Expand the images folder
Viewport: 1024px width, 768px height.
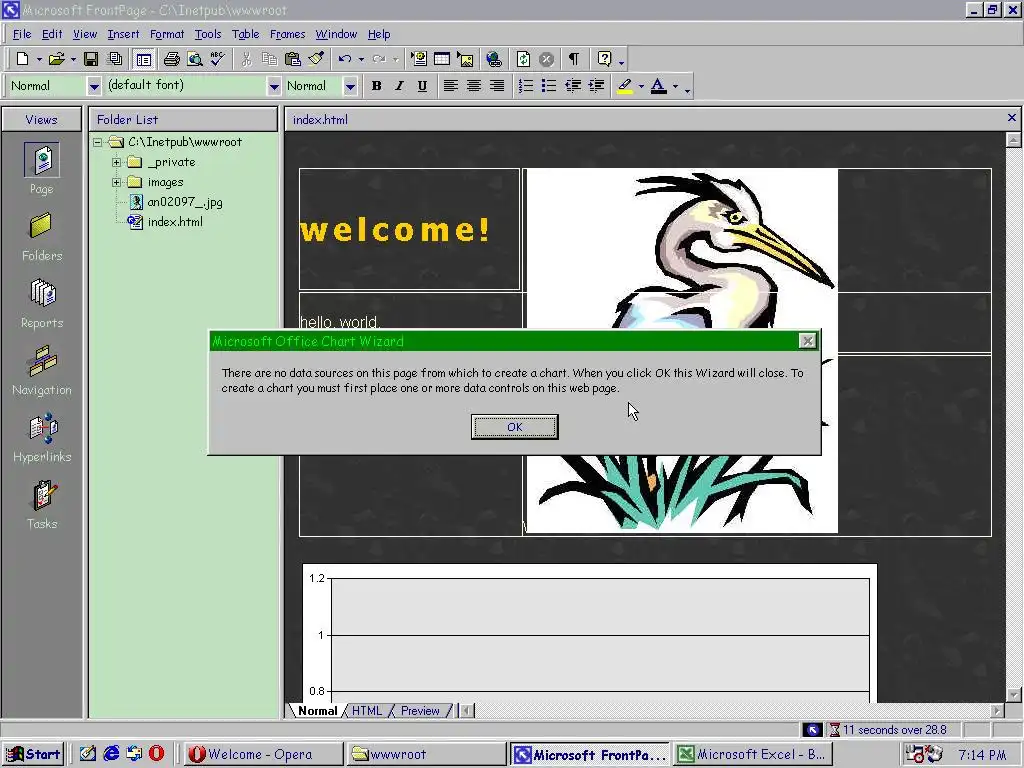coord(116,182)
